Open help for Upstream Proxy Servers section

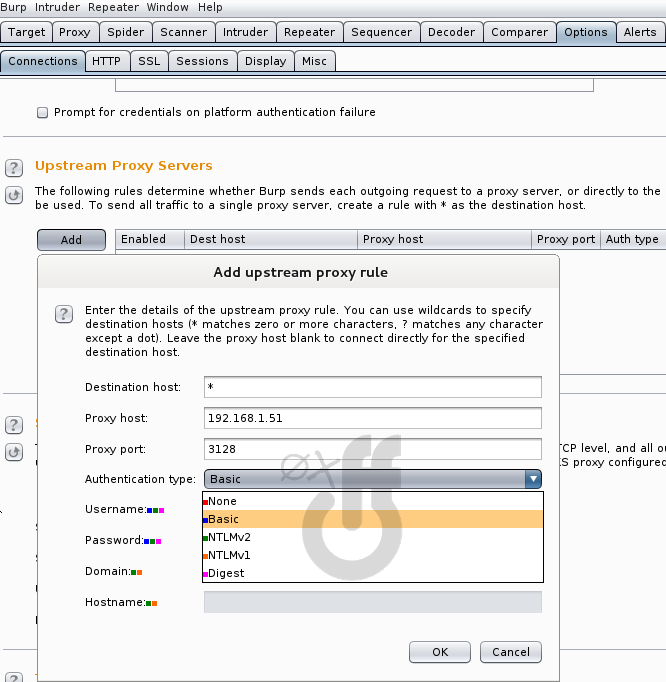[x=14, y=168]
